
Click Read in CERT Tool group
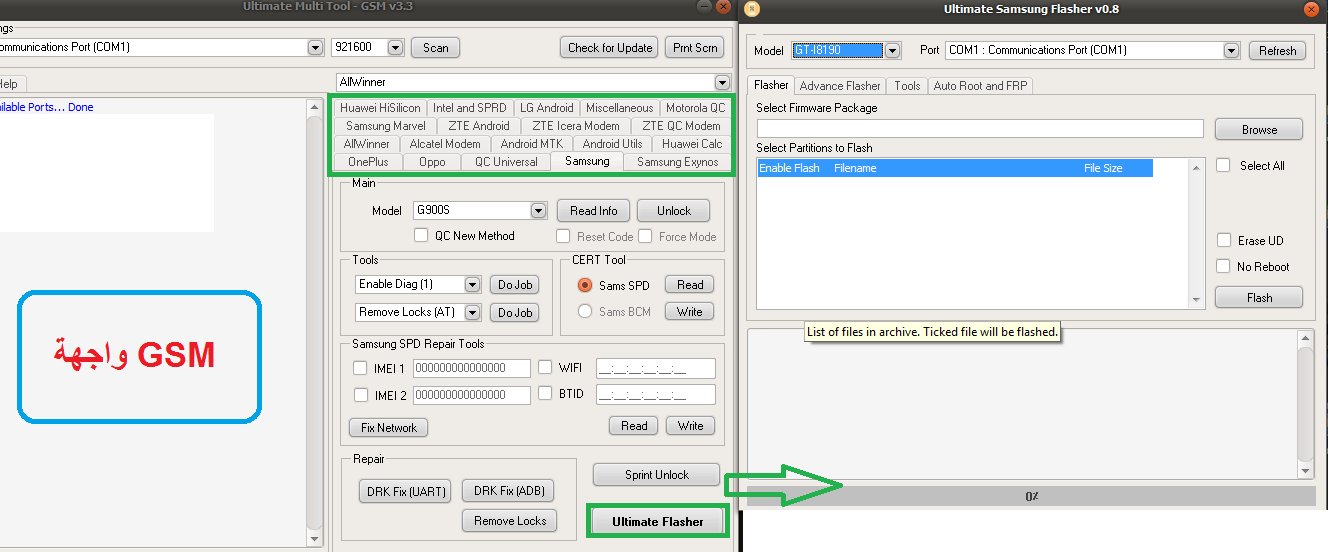(690, 285)
